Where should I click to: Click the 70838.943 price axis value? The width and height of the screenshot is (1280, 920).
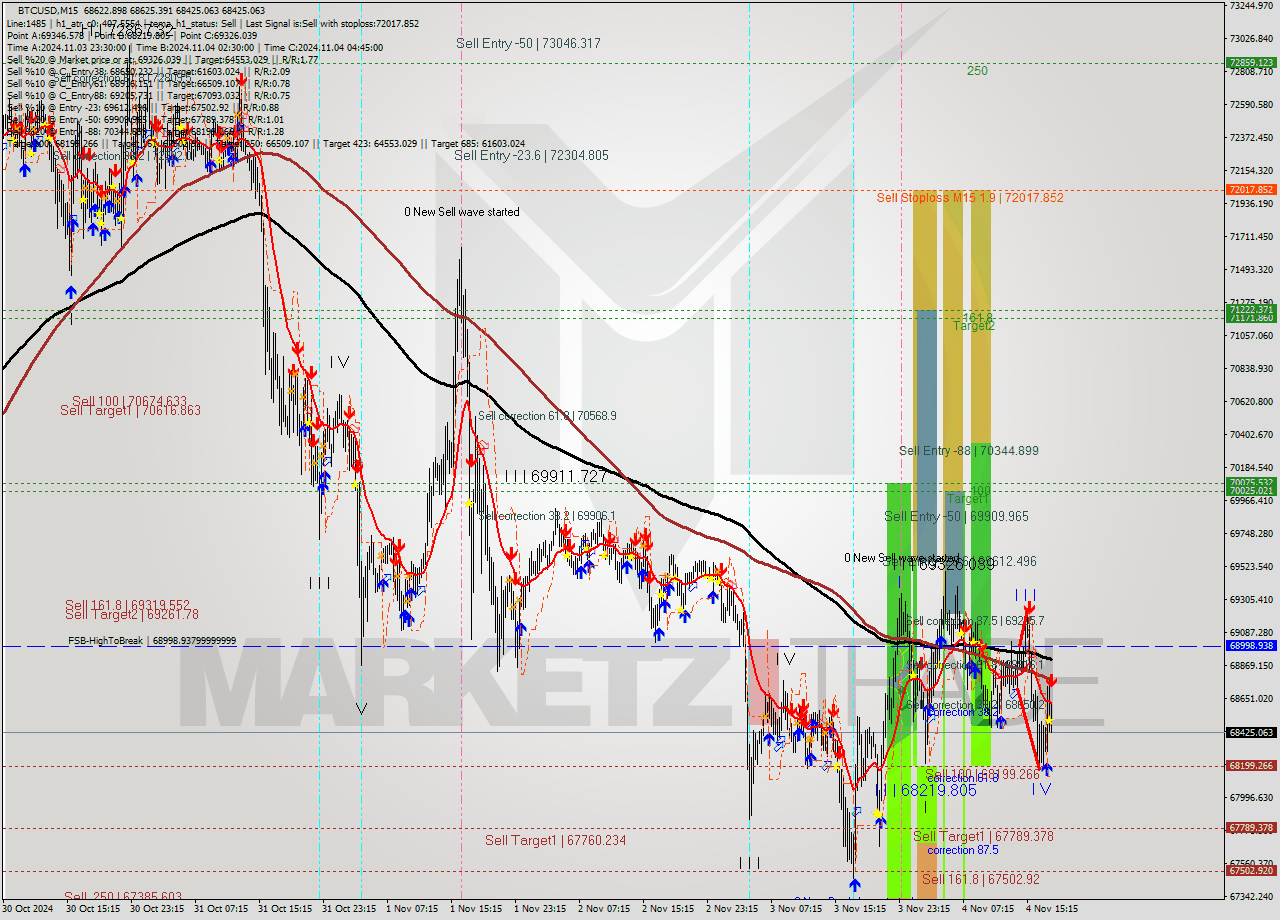pyautogui.click(x=1251, y=369)
